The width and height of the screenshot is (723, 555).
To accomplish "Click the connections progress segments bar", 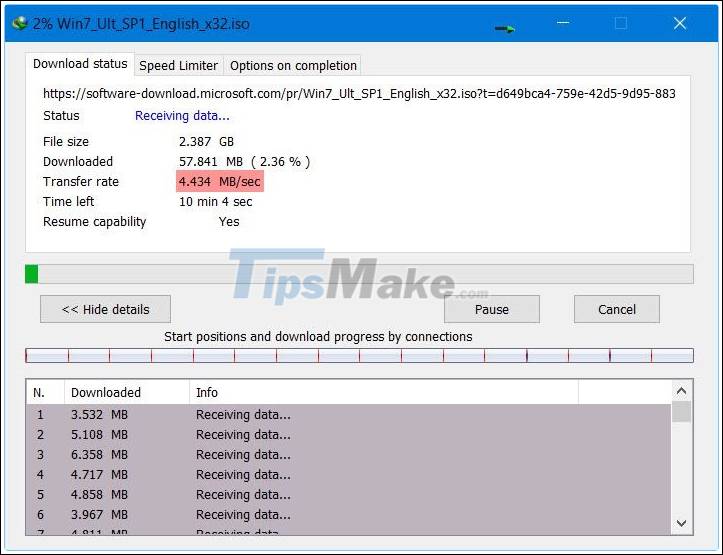I will [359, 355].
